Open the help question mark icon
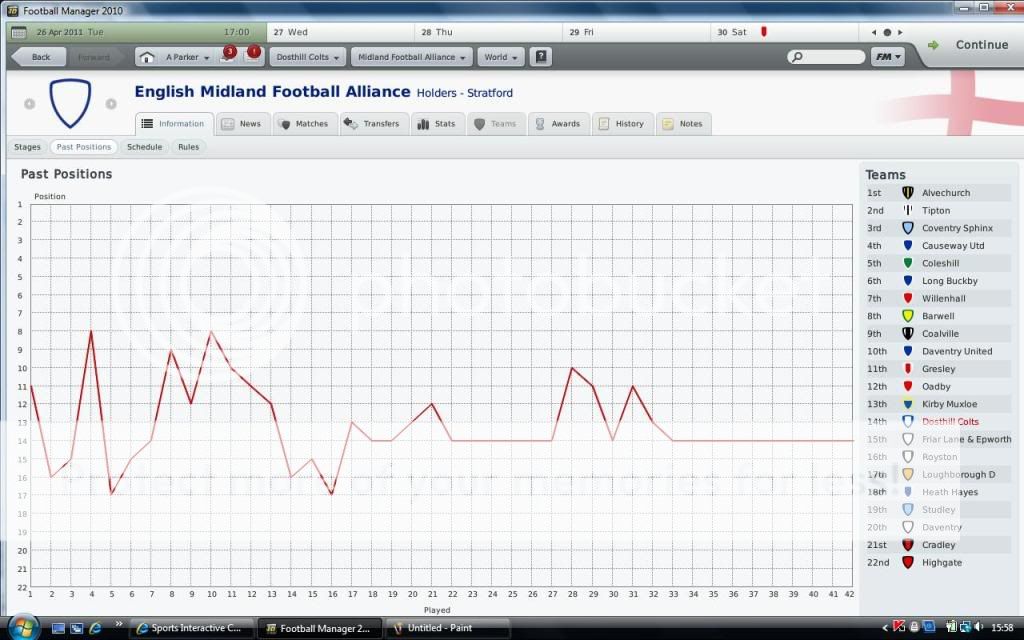Viewport: 1024px width, 640px height. pyautogui.click(x=541, y=57)
